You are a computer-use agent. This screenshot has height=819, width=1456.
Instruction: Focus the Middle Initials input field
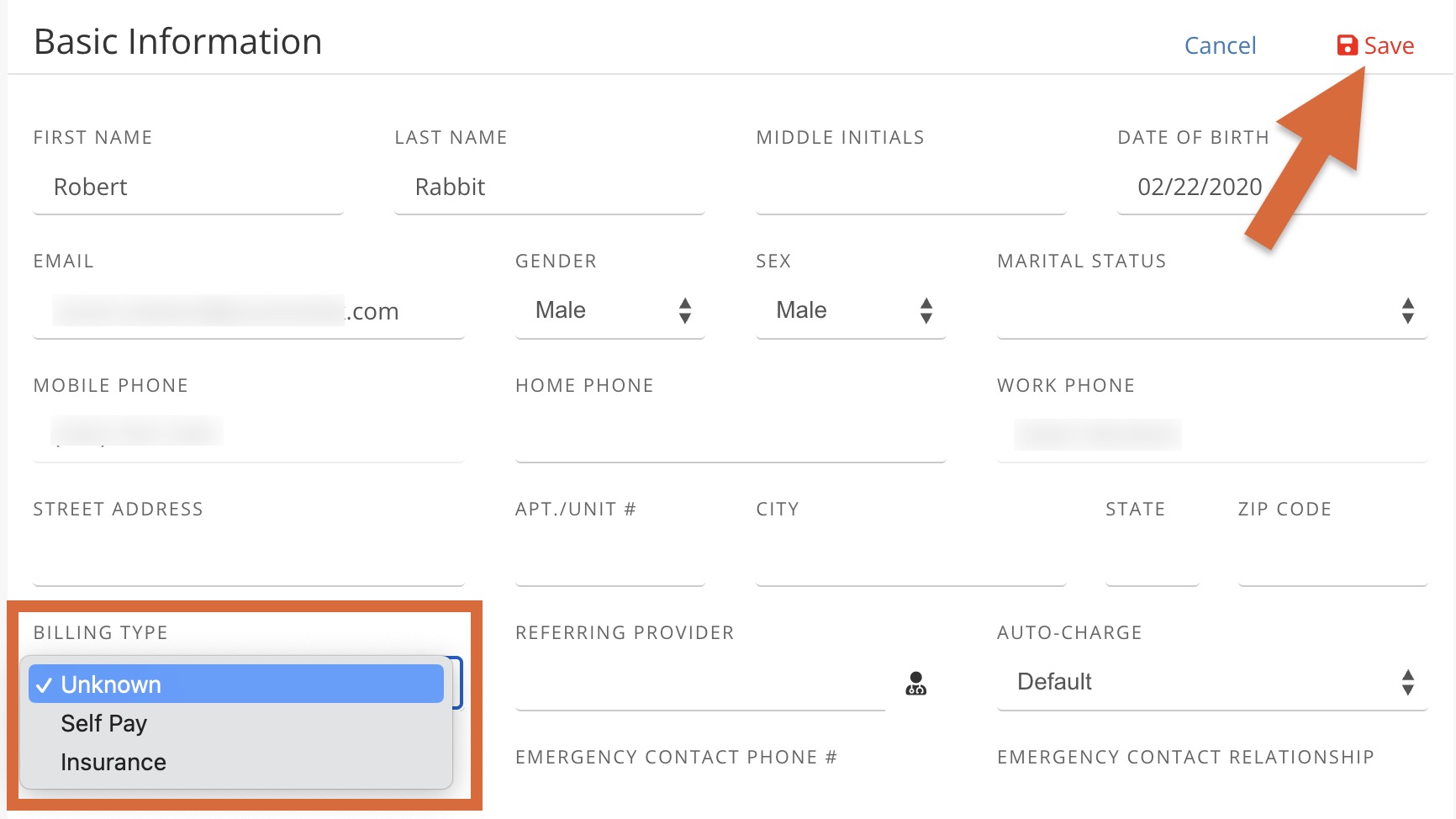910,188
